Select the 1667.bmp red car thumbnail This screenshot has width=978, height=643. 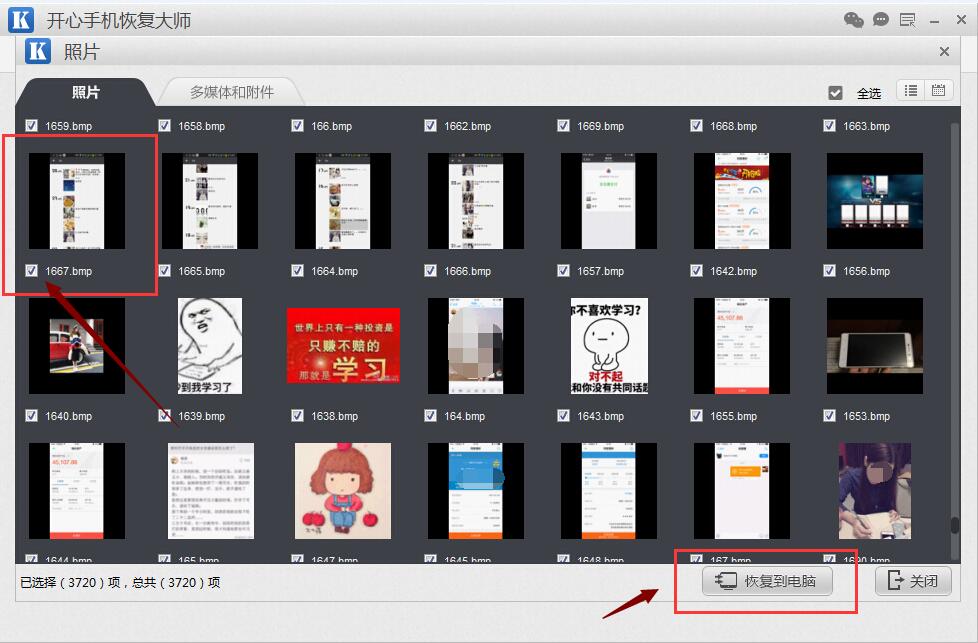coord(77,346)
